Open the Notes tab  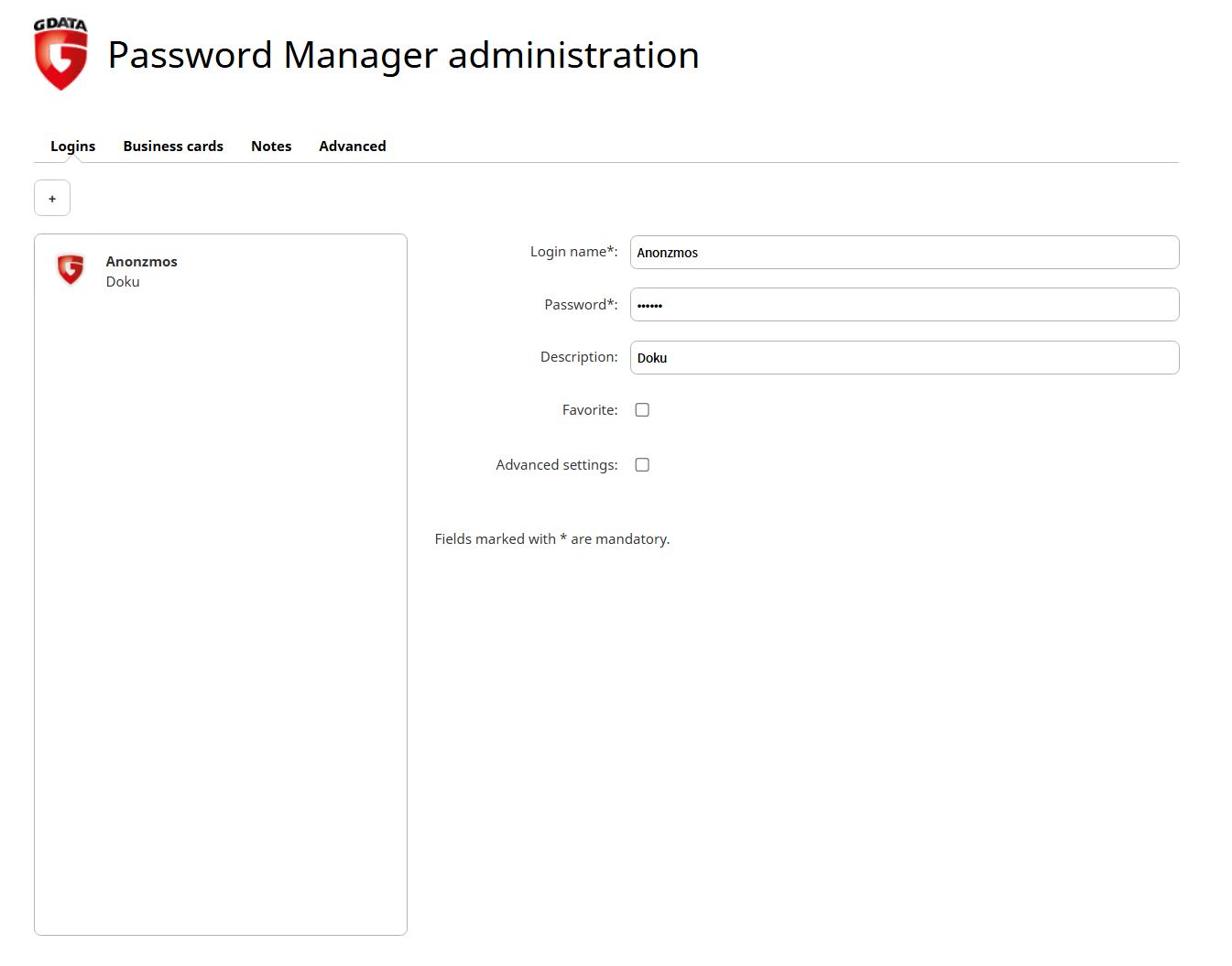(271, 146)
